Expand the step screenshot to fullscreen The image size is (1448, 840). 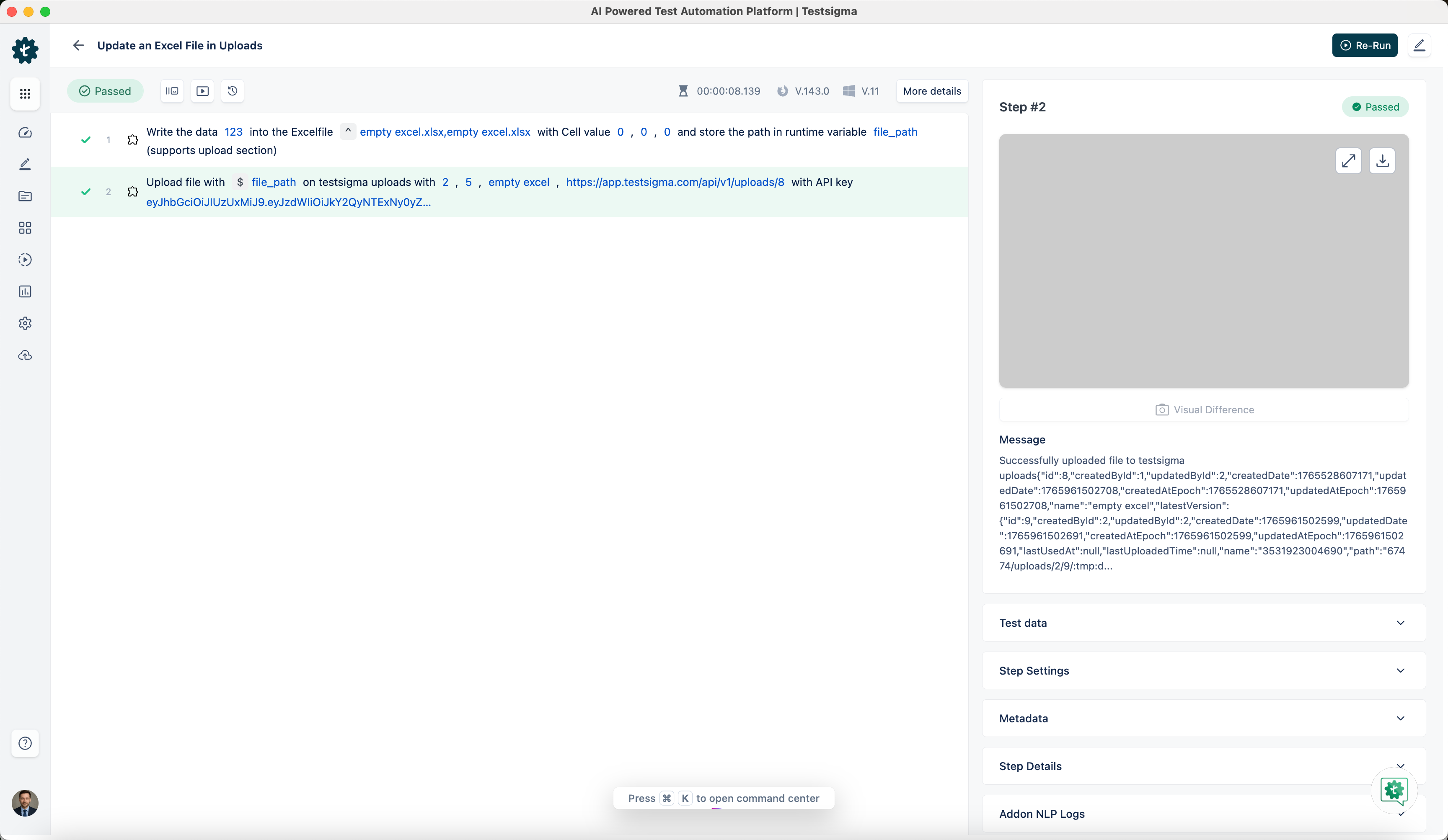(x=1348, y=161)
